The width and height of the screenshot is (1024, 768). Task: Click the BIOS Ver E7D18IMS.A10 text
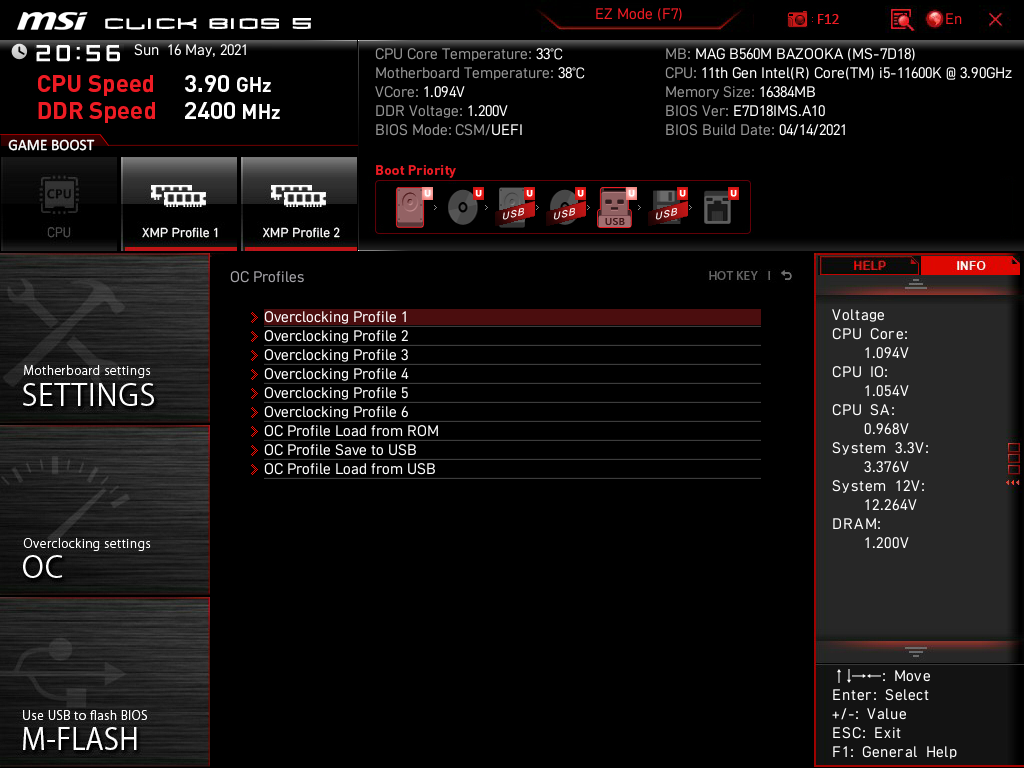(745, 111)
